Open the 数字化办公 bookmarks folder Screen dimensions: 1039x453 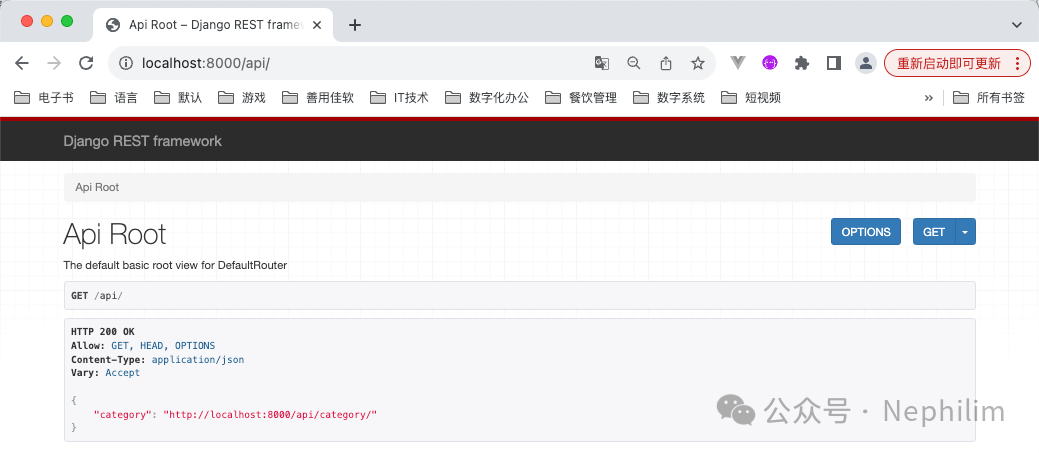487,98
